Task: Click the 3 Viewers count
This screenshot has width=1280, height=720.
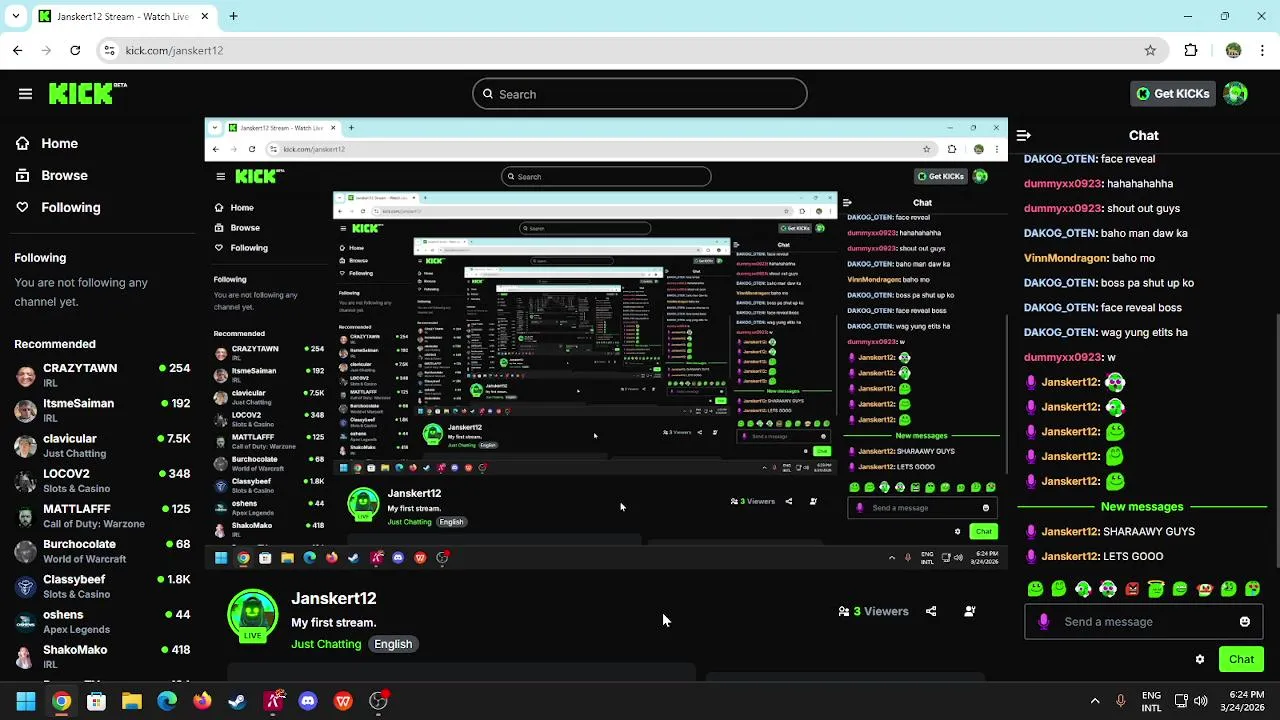Action: [x=873, y=611]
